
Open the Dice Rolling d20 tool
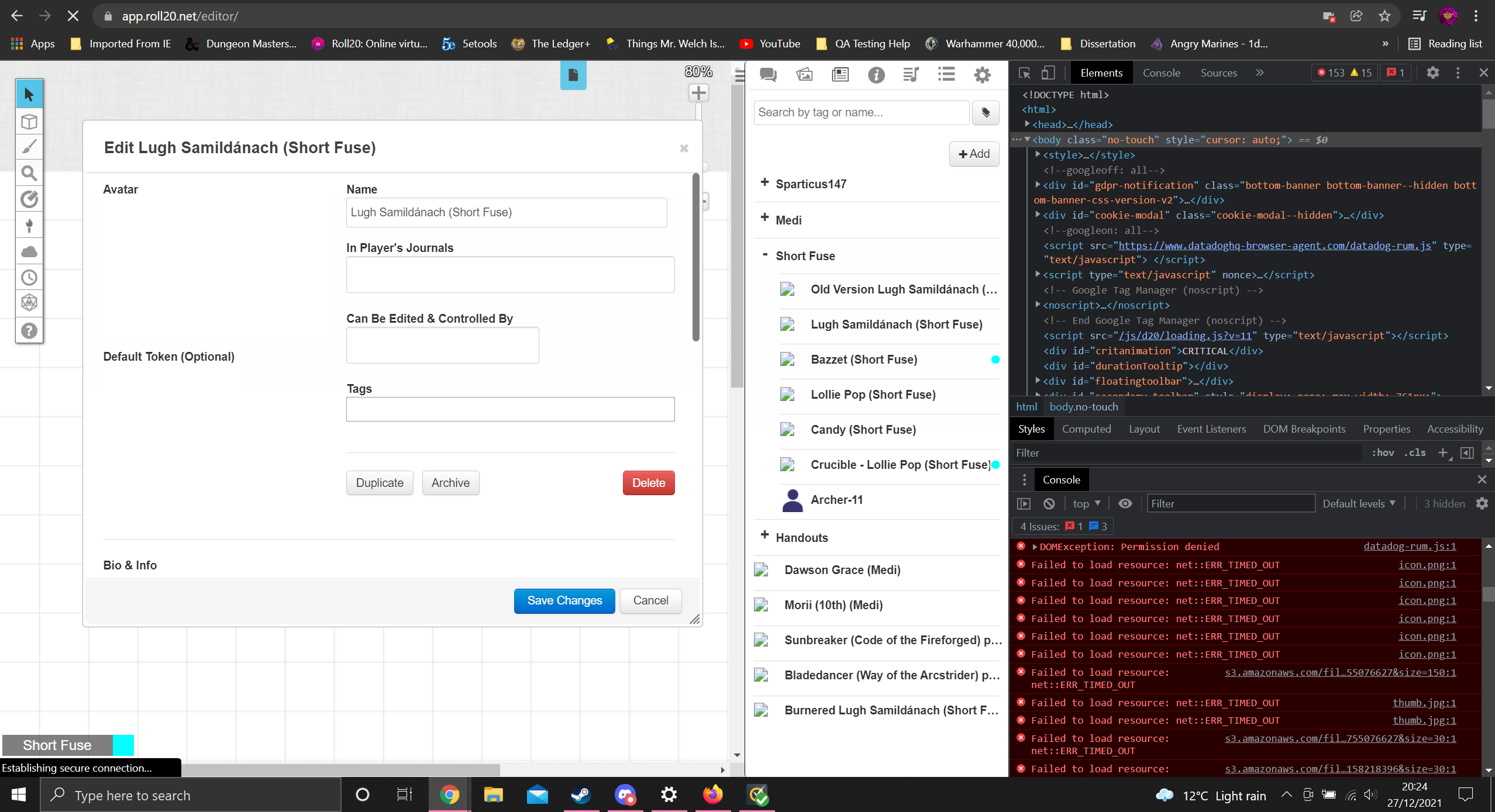coord(29,303)
